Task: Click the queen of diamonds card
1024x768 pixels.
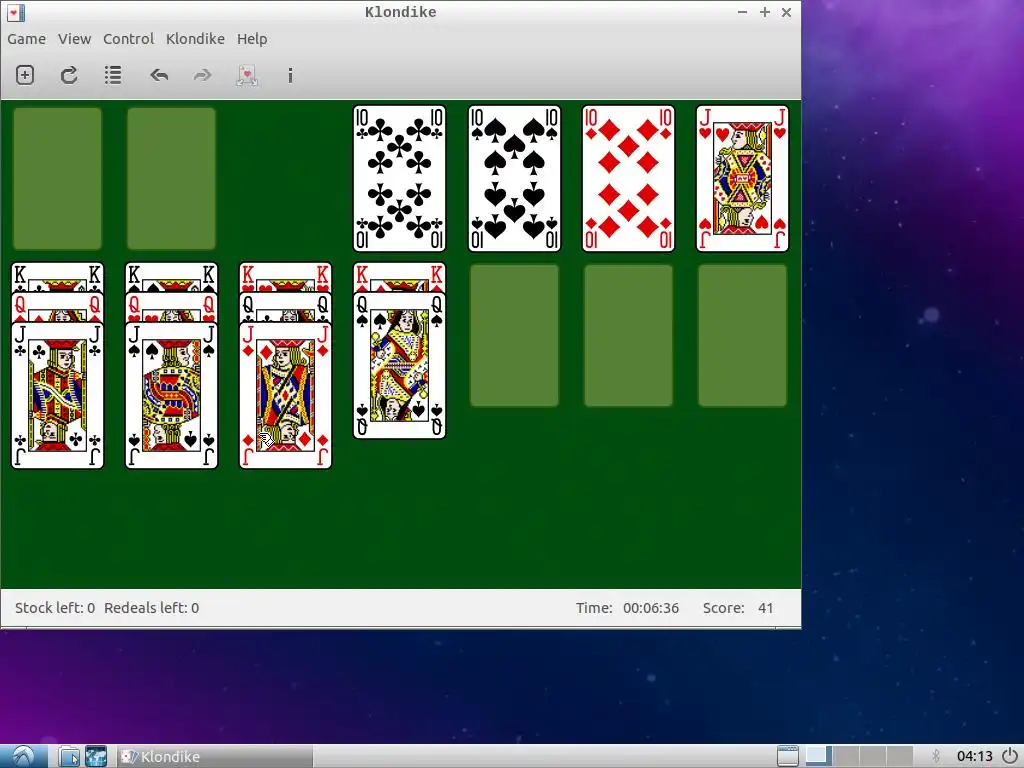Action: [57, 307]
